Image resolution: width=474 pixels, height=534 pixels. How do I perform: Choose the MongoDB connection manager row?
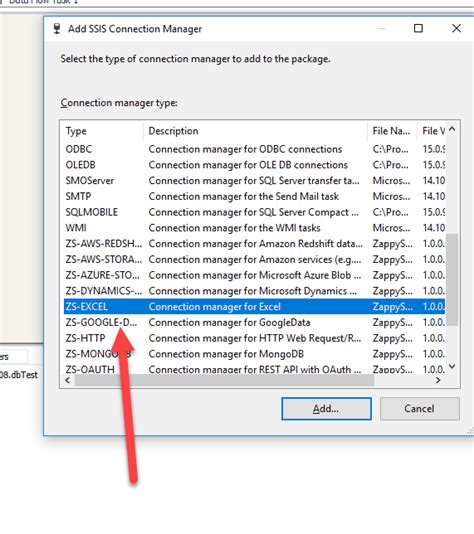click(254, 354)
